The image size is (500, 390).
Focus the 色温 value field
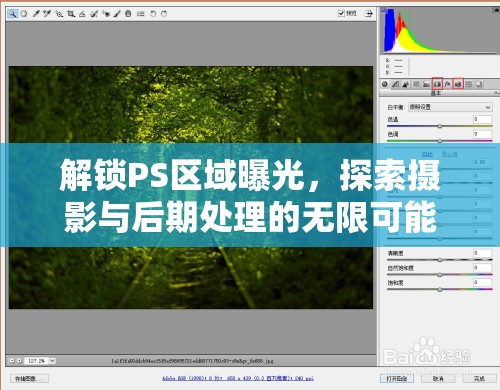point(482,119)
